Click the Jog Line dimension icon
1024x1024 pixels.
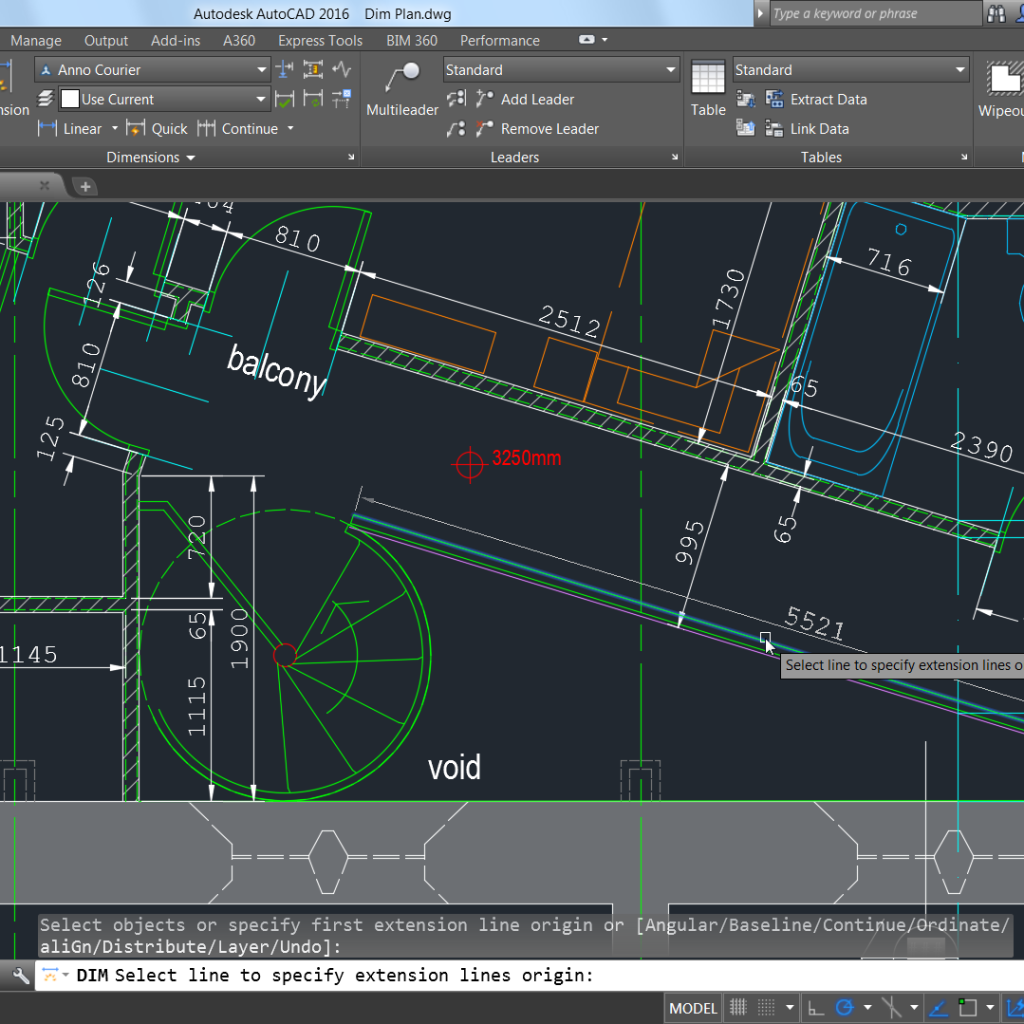(342, 69)
